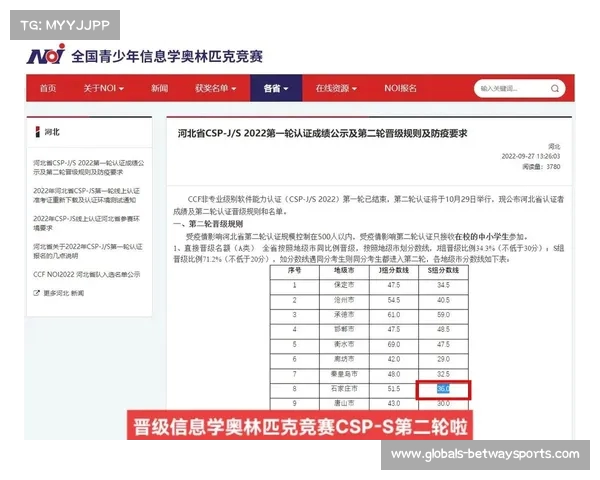This screenshot has width=600, height=480.
Task: Open sidebar link 河北省CSP-J/S 2022第一轮认证成绩公示
Action: click(x=89, y=168)
